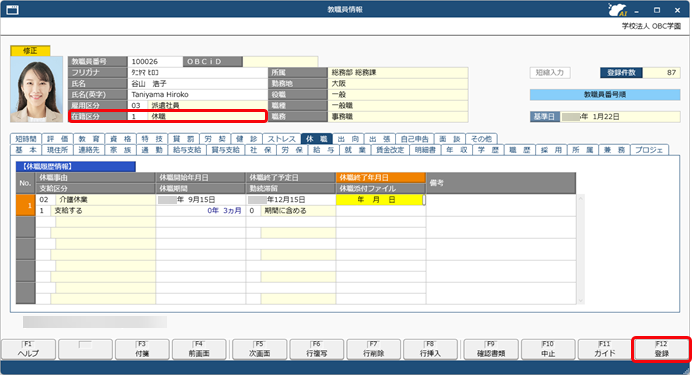Open the 短時間 tab
Screen dimensions: 692x375
(x=26, y=139)
